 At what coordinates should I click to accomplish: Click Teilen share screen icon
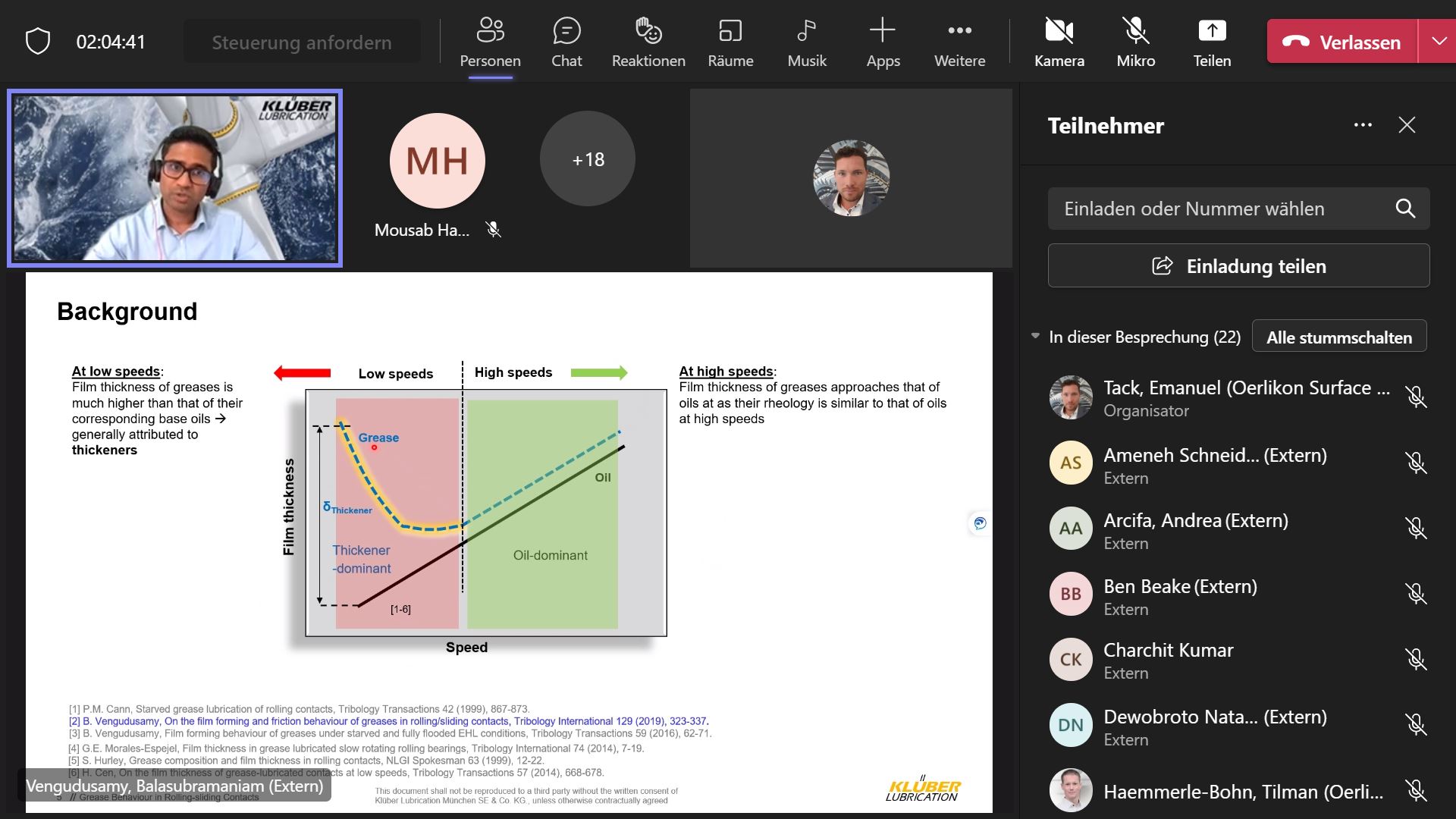pos(1211,31)
